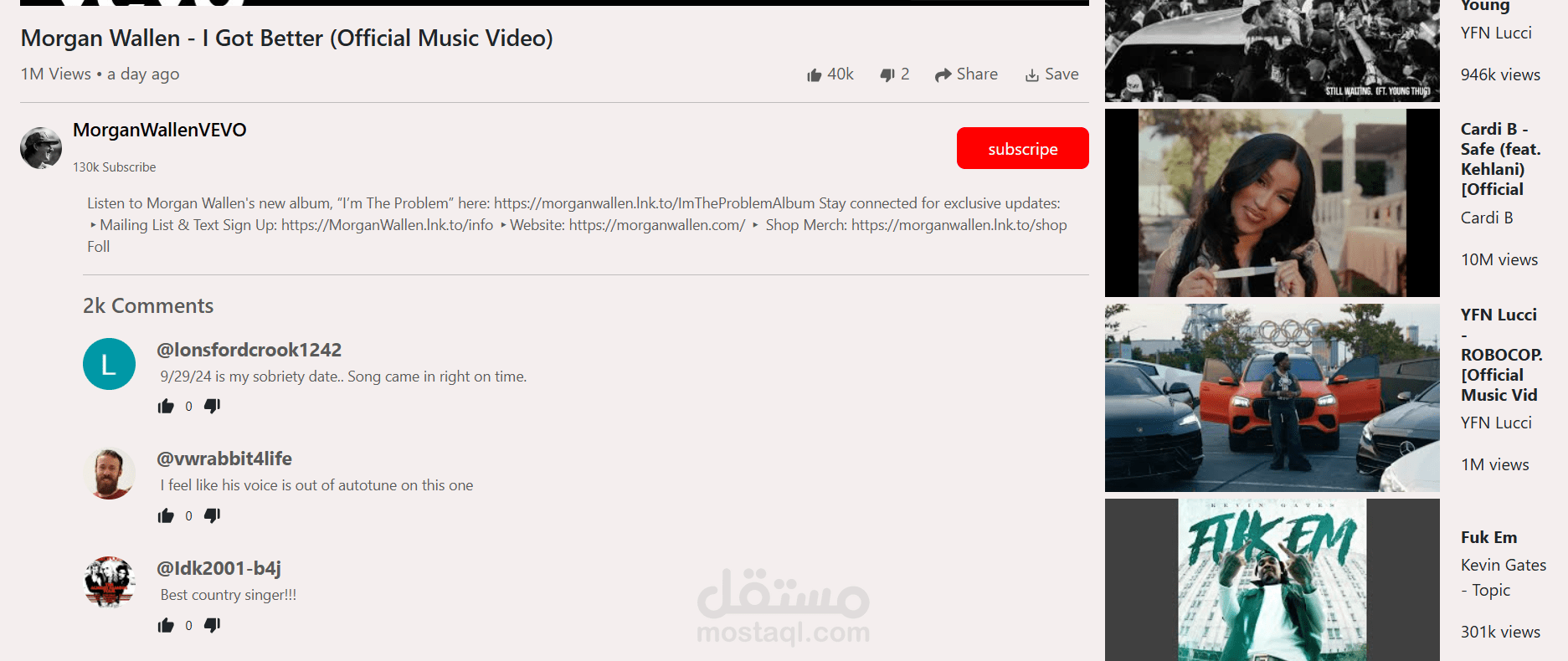The image size is (1568, 661).
Task: Play the YFN Lucci ROBOCOP video thumbnail
Action: (x=1272, y=397)
